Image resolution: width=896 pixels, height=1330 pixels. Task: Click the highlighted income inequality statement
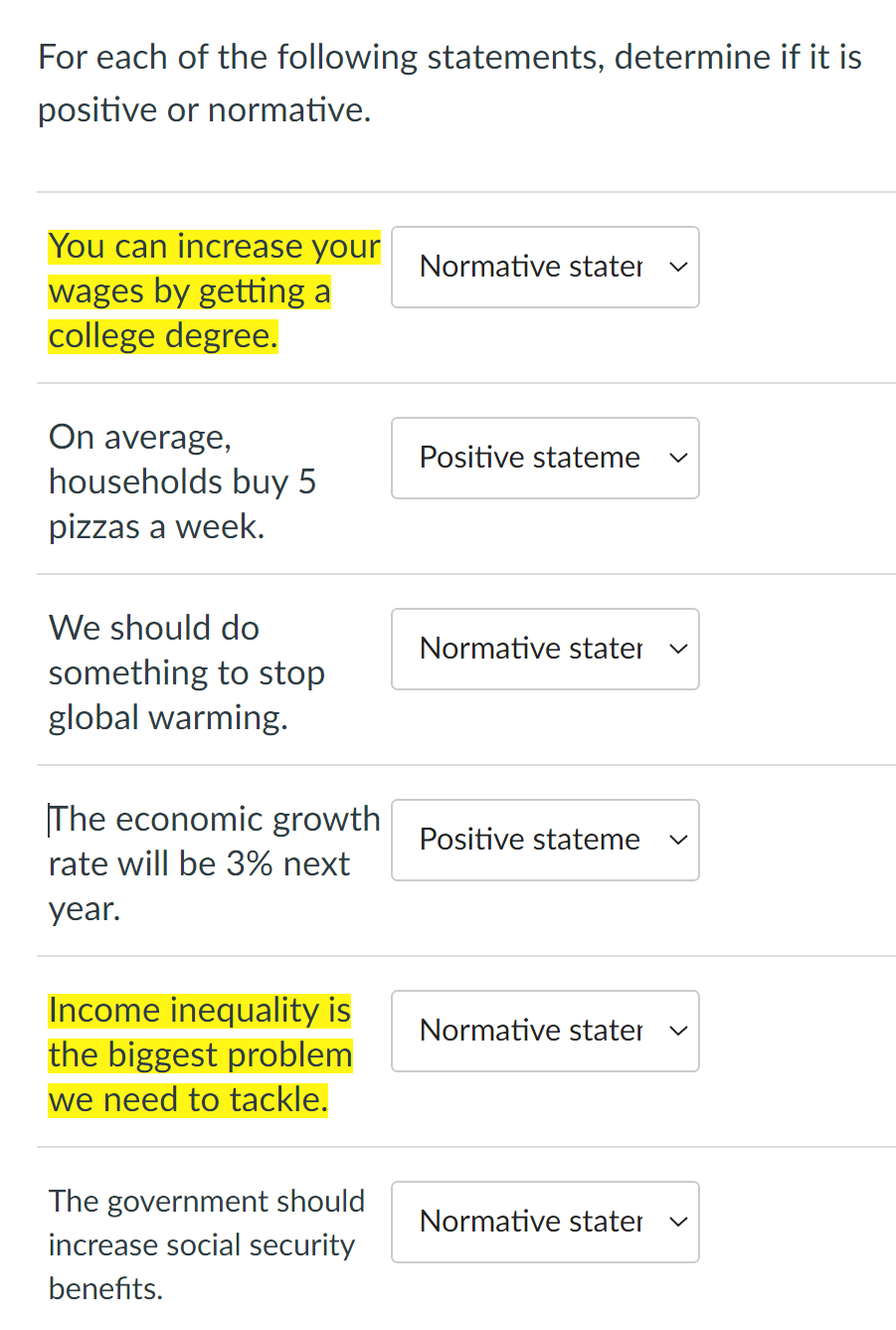point(200,1054)
